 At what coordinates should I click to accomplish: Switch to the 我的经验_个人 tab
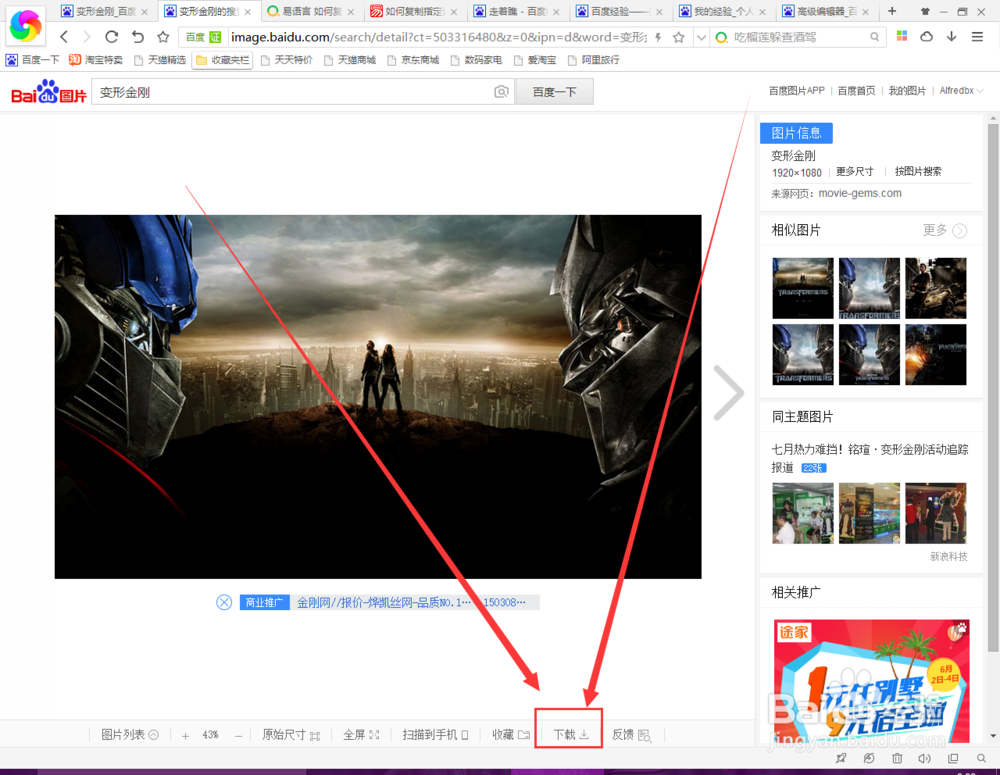click(x=724, y=11)
